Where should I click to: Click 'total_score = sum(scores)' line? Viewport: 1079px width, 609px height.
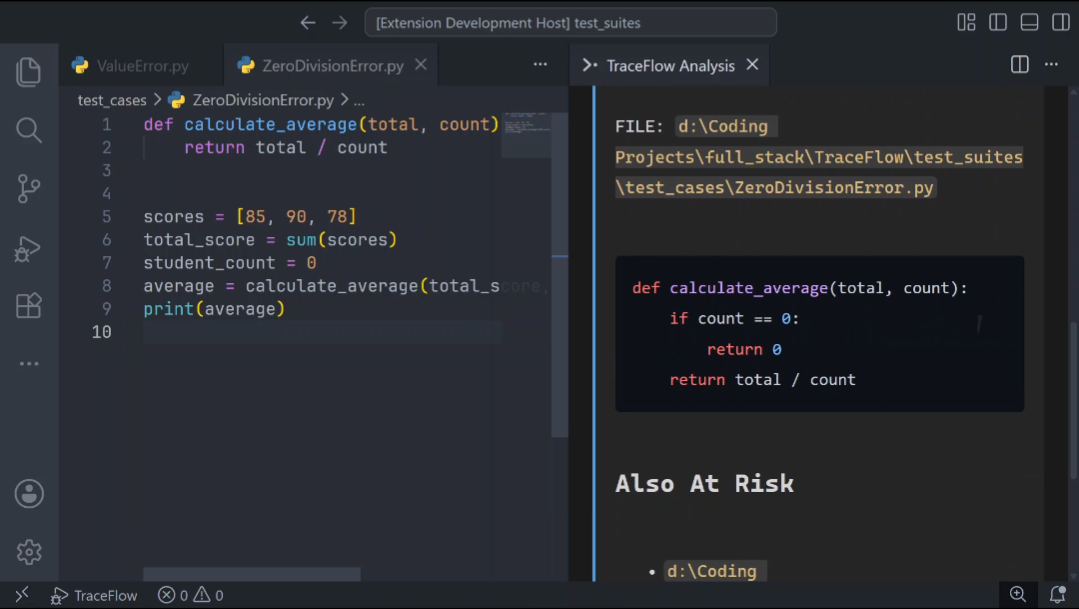270,240
